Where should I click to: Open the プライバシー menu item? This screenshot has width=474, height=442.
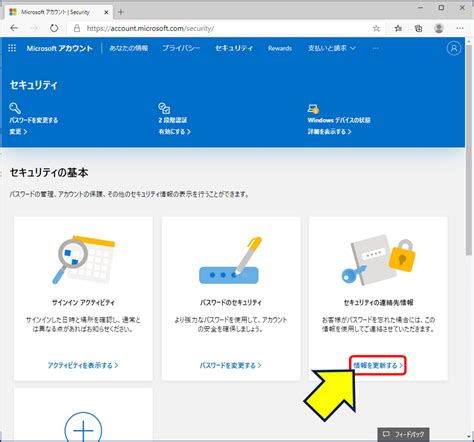(x=181, y=48)
